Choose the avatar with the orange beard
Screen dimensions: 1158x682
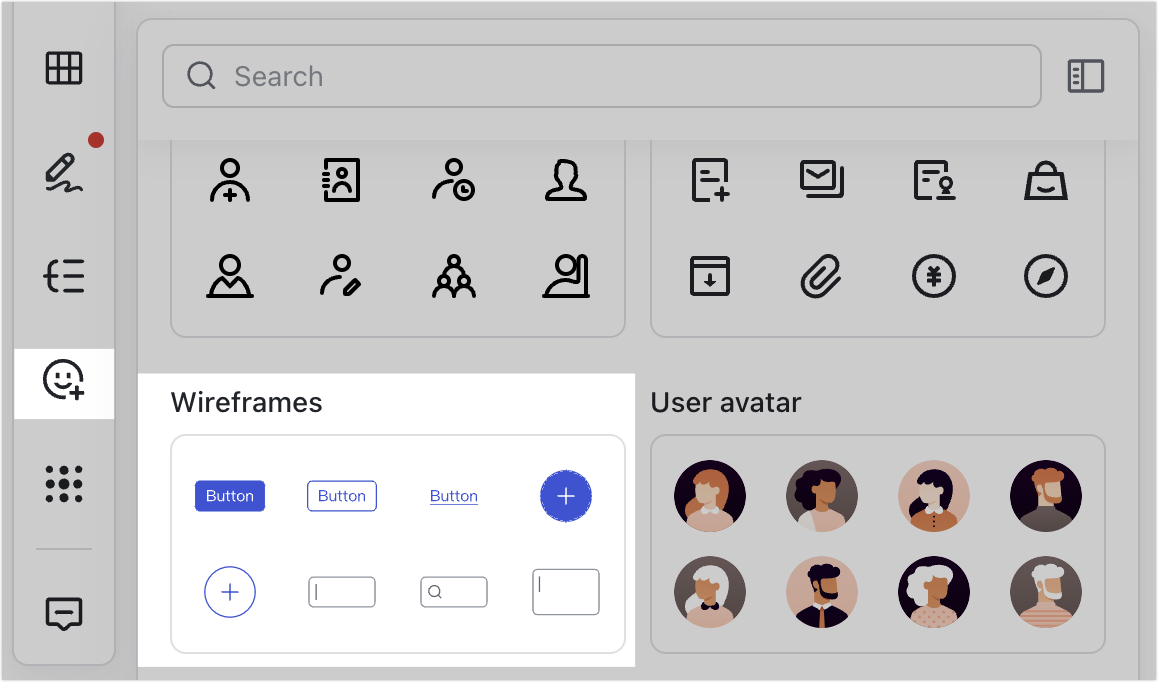tap(1046, 495)
